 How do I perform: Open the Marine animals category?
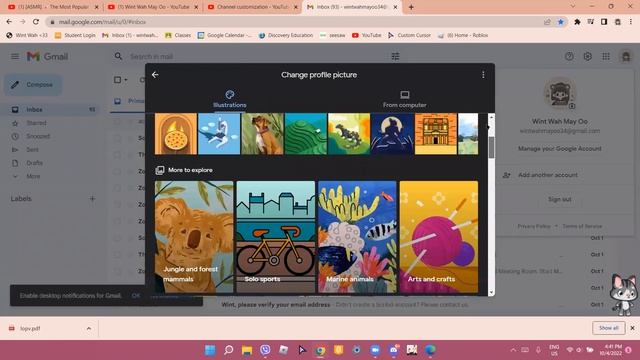357,237
